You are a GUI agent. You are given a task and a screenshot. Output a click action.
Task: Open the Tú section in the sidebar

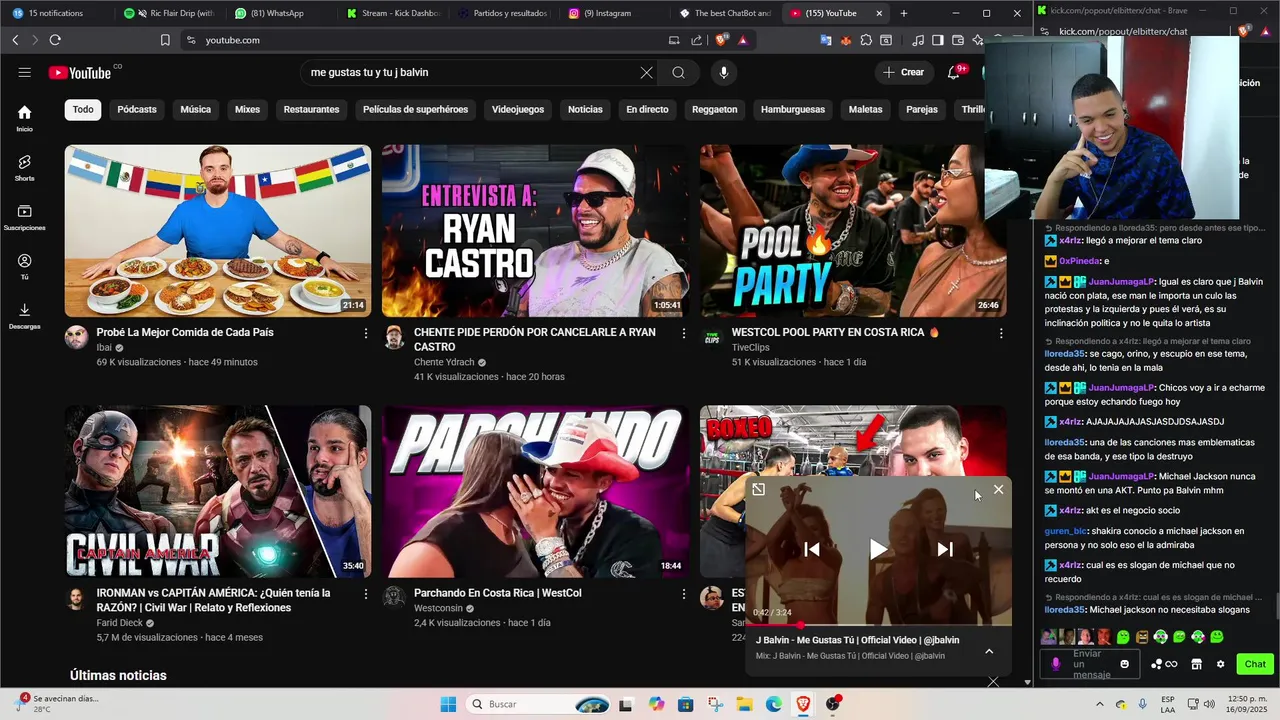pos(24,266)
